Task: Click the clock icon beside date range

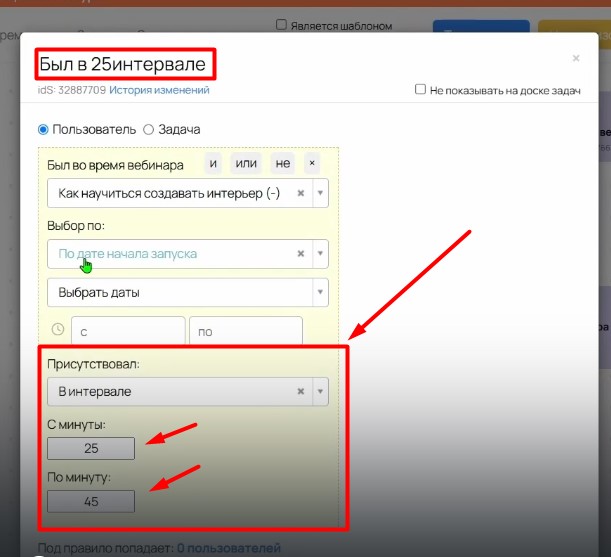Action: pos(58,329)
